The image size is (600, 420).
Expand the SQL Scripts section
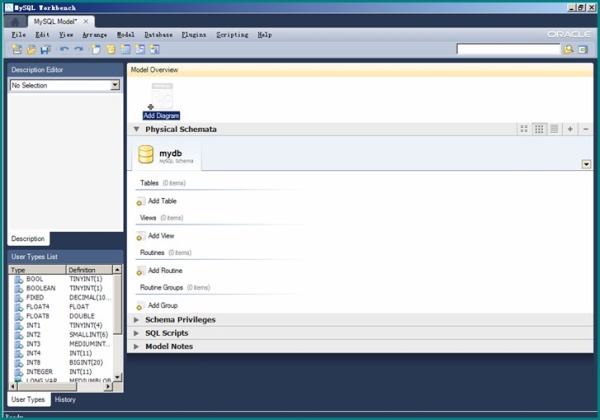pos(136,333)
